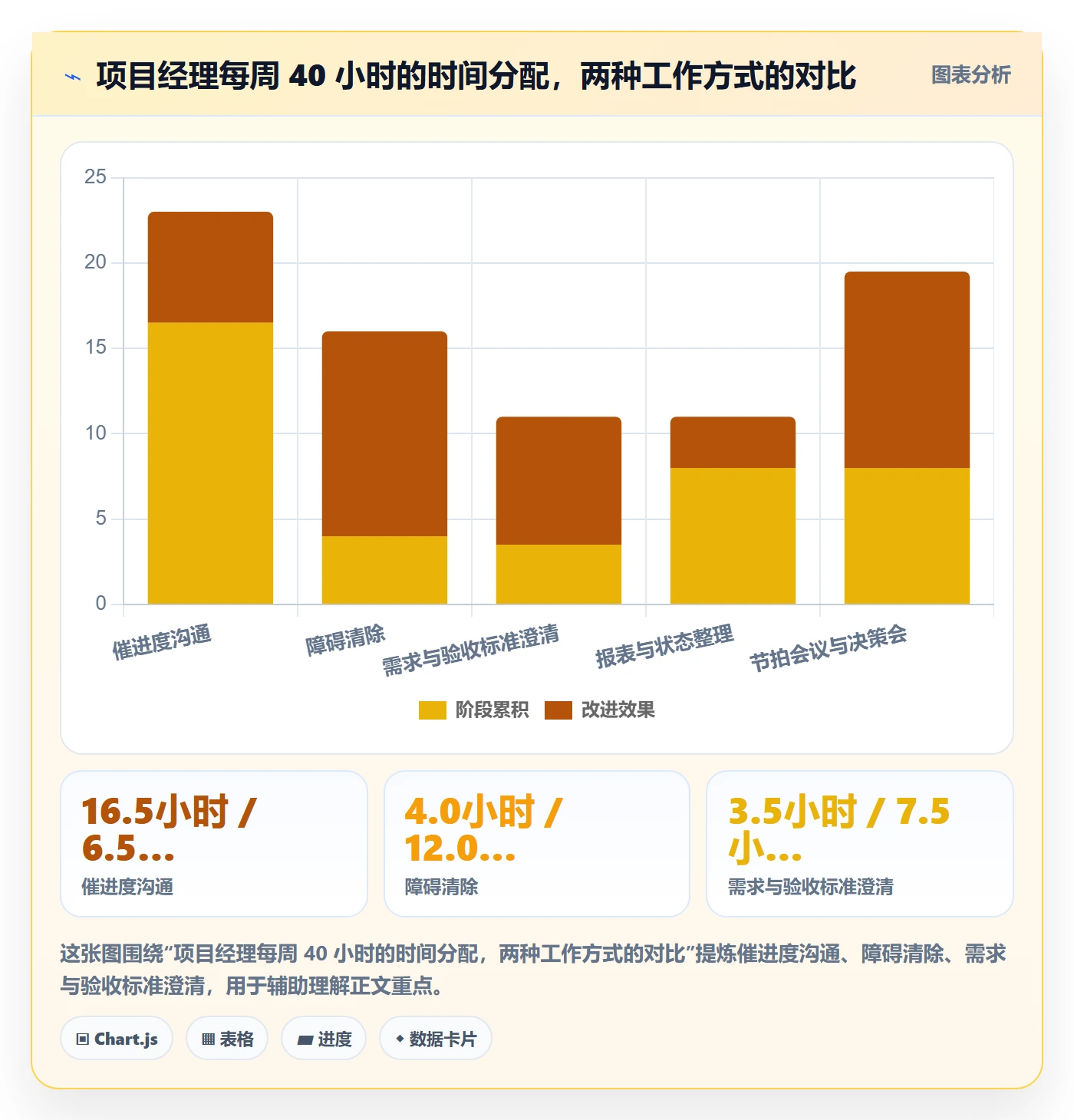This screenshot has height=1120, width=1074.
Task: Click the 需求与验收标准澄清 caption in the third data card
Action: point(810,888)
